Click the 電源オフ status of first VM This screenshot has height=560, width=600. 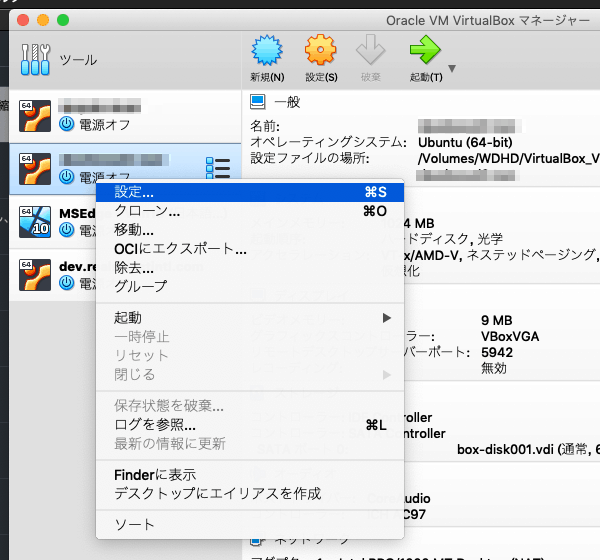coord(104,125)
